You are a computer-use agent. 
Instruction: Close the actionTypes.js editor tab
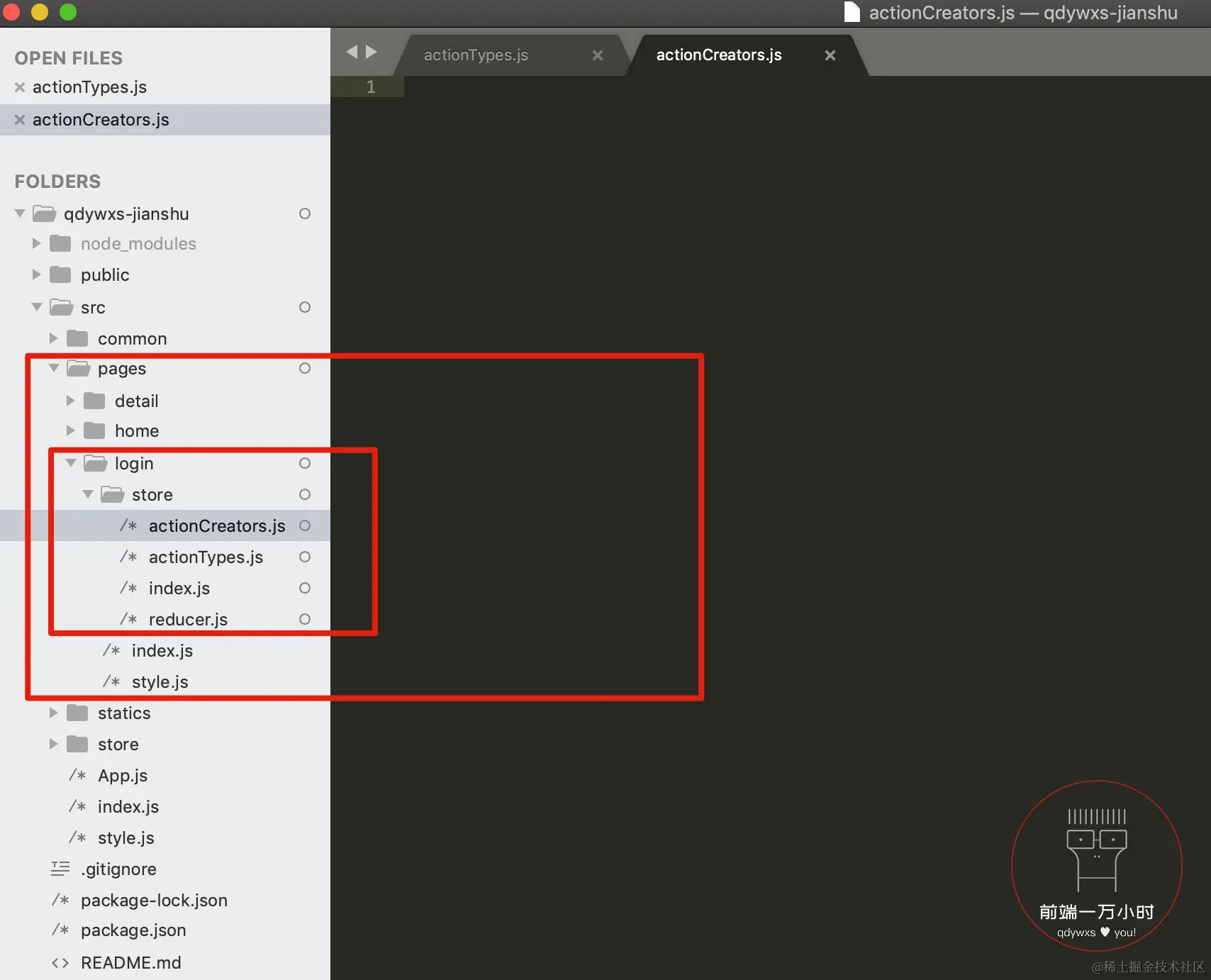pyautogui.click(x=598, y=55)
